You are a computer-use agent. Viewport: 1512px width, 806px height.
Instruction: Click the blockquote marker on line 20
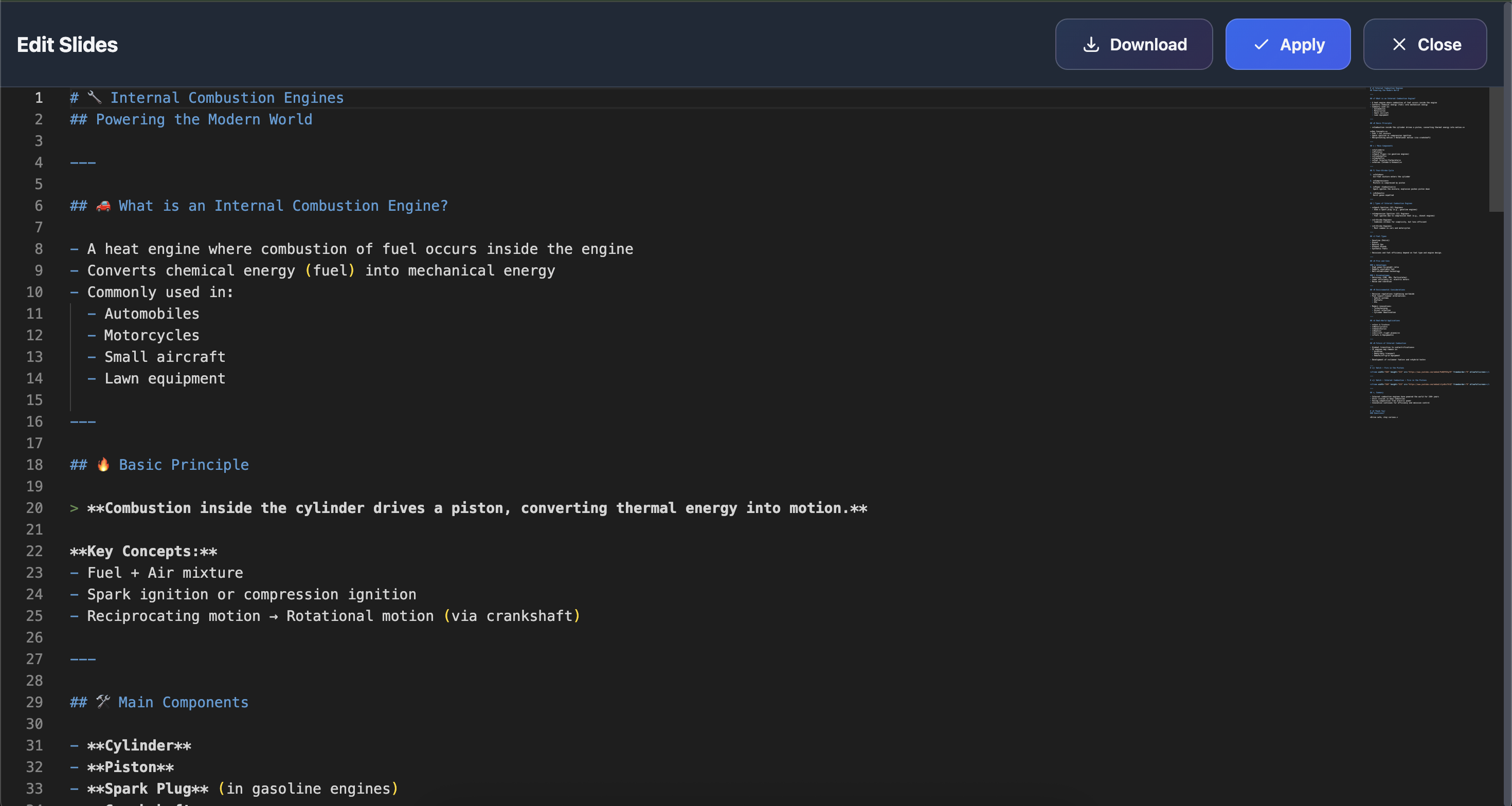coord(74,508)
